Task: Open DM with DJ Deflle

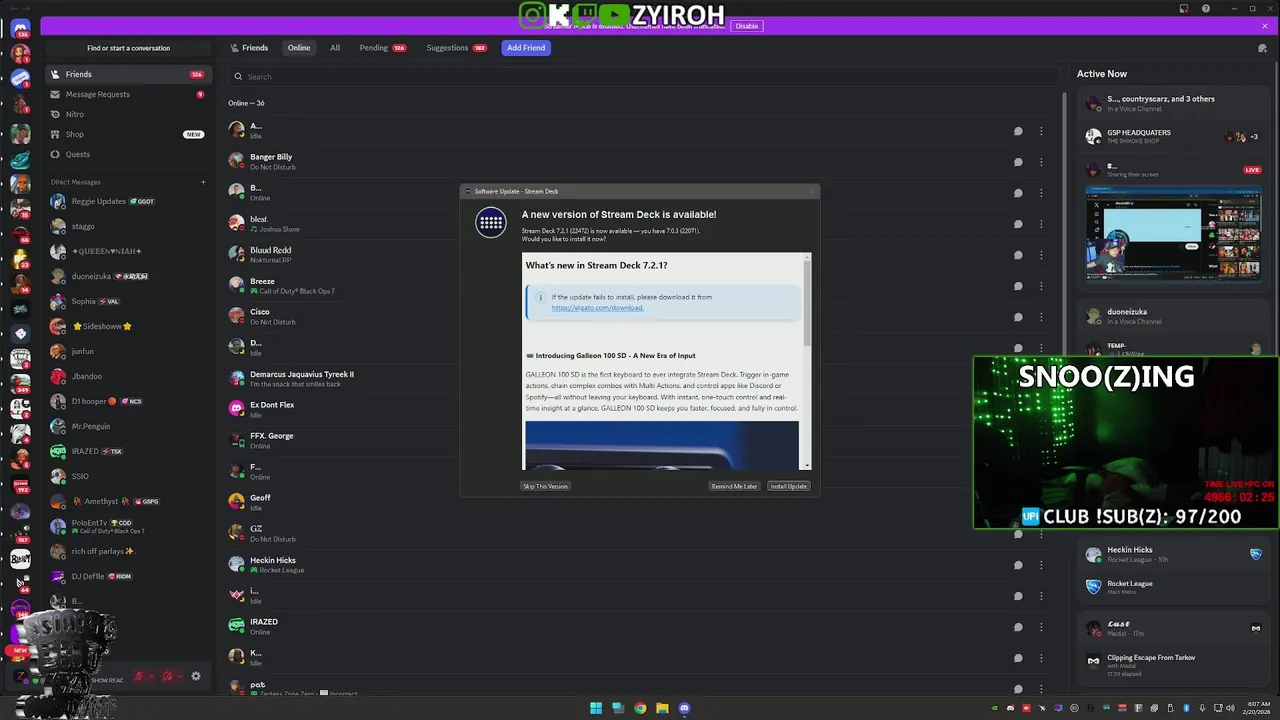Action: [127, 576]
